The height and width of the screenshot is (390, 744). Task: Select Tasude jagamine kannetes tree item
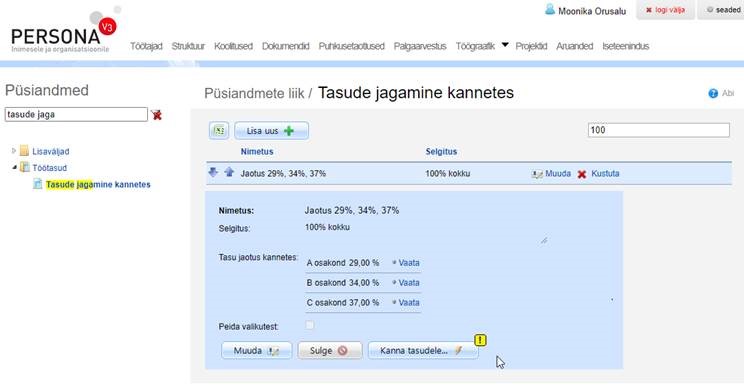[x=98, y=185]
